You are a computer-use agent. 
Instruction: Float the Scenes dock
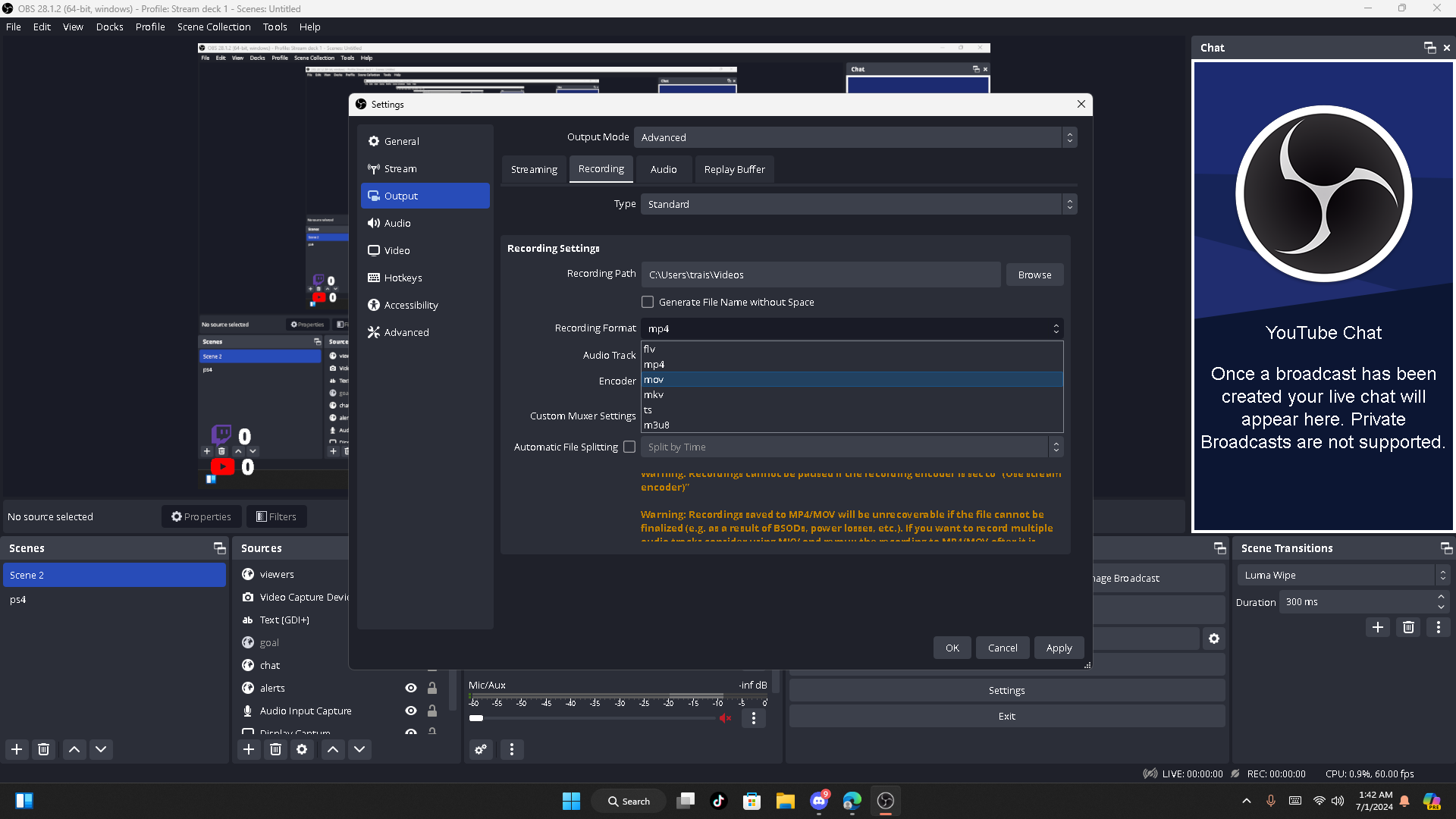pos(220,548)
